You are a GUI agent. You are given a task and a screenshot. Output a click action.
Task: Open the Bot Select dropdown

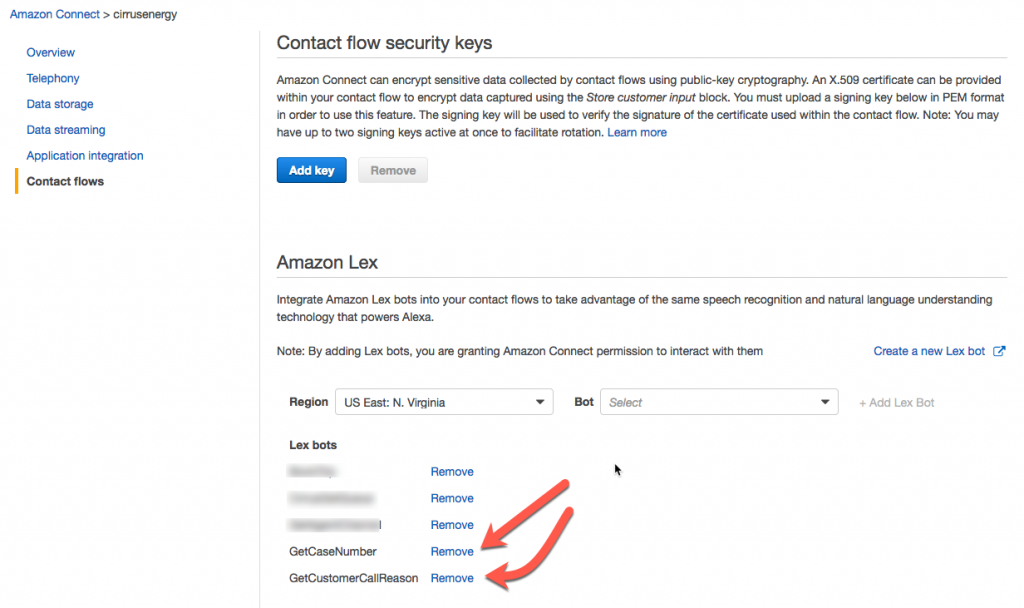[719, 402]
